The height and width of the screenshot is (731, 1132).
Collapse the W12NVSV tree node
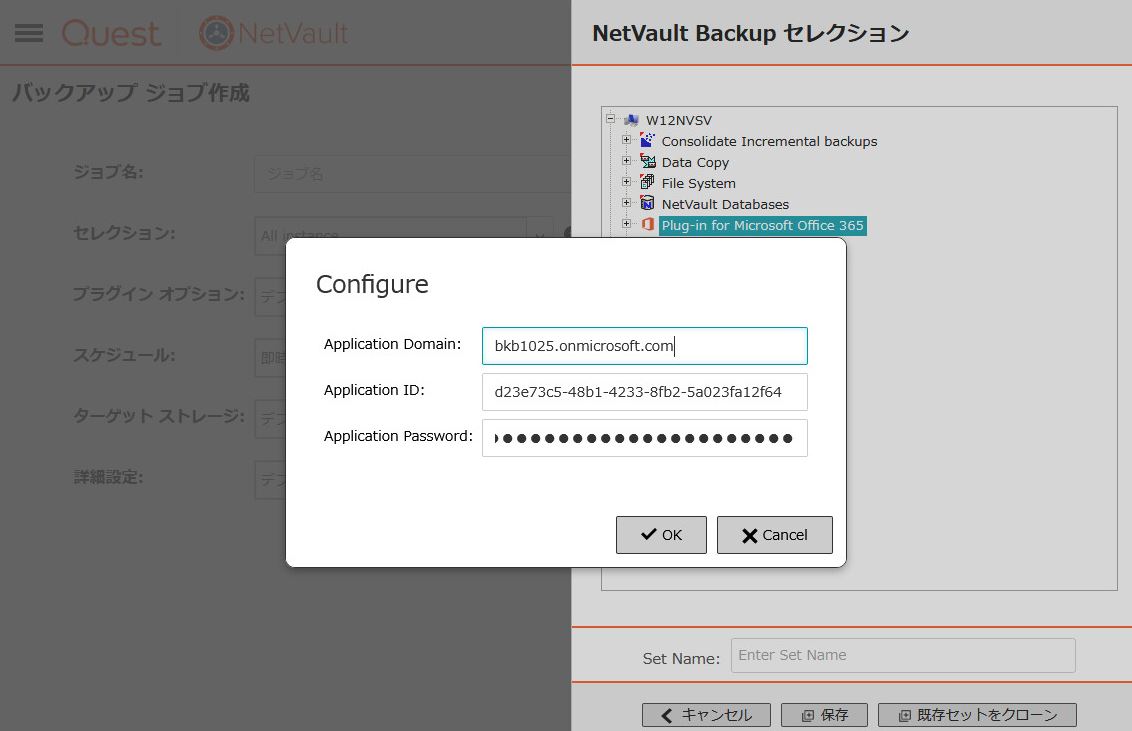click(611, 119)
